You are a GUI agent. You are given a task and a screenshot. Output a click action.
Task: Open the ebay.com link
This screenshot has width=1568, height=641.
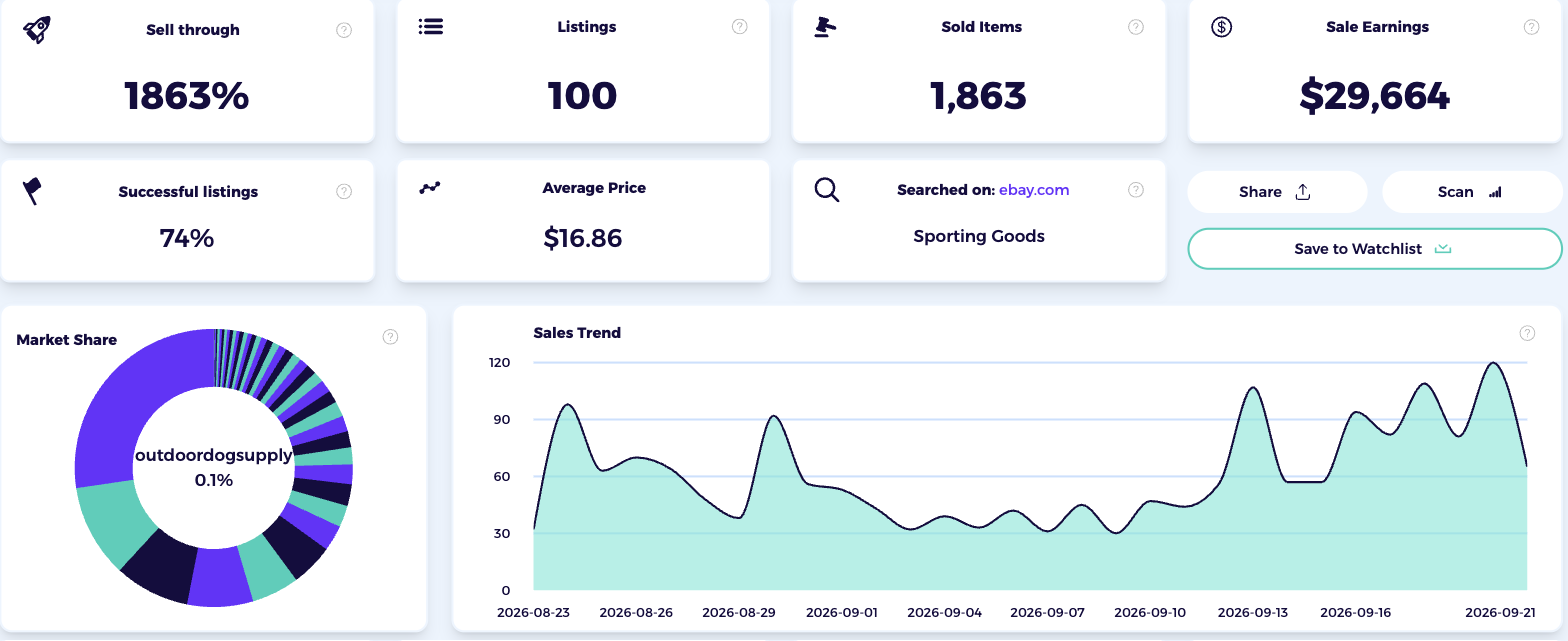1034,190
